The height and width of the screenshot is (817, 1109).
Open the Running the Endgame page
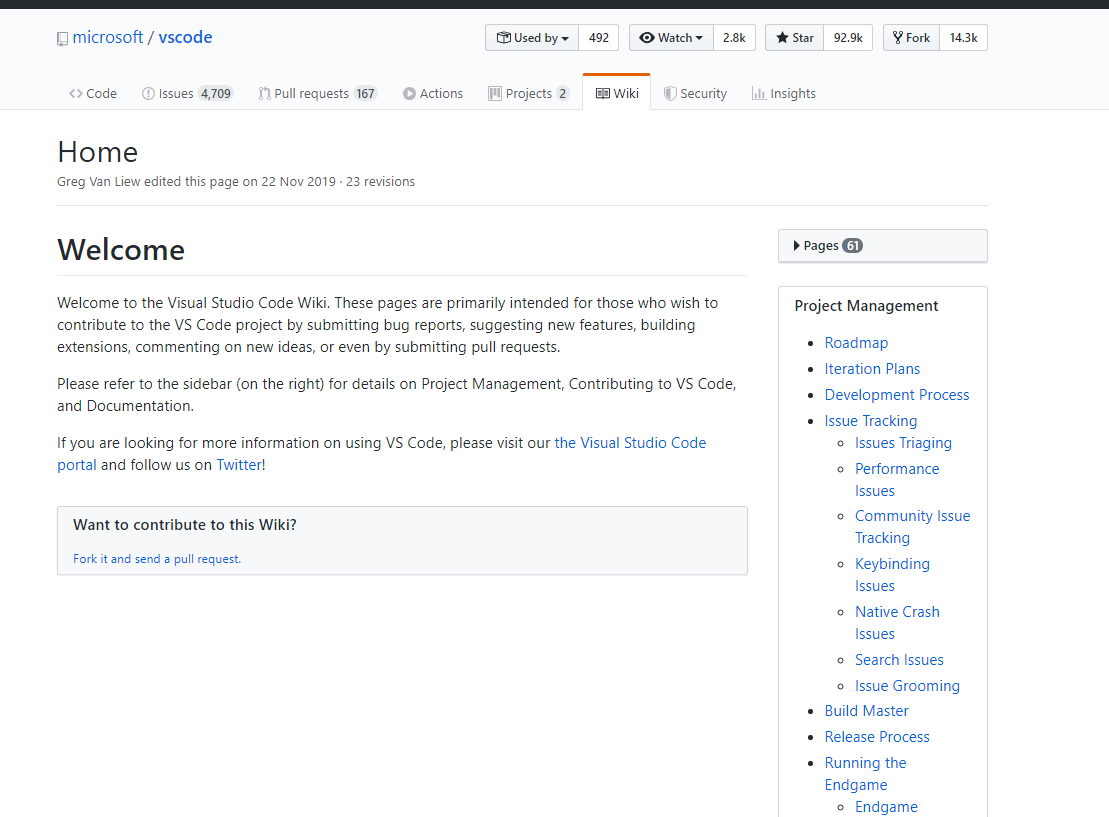865,774
